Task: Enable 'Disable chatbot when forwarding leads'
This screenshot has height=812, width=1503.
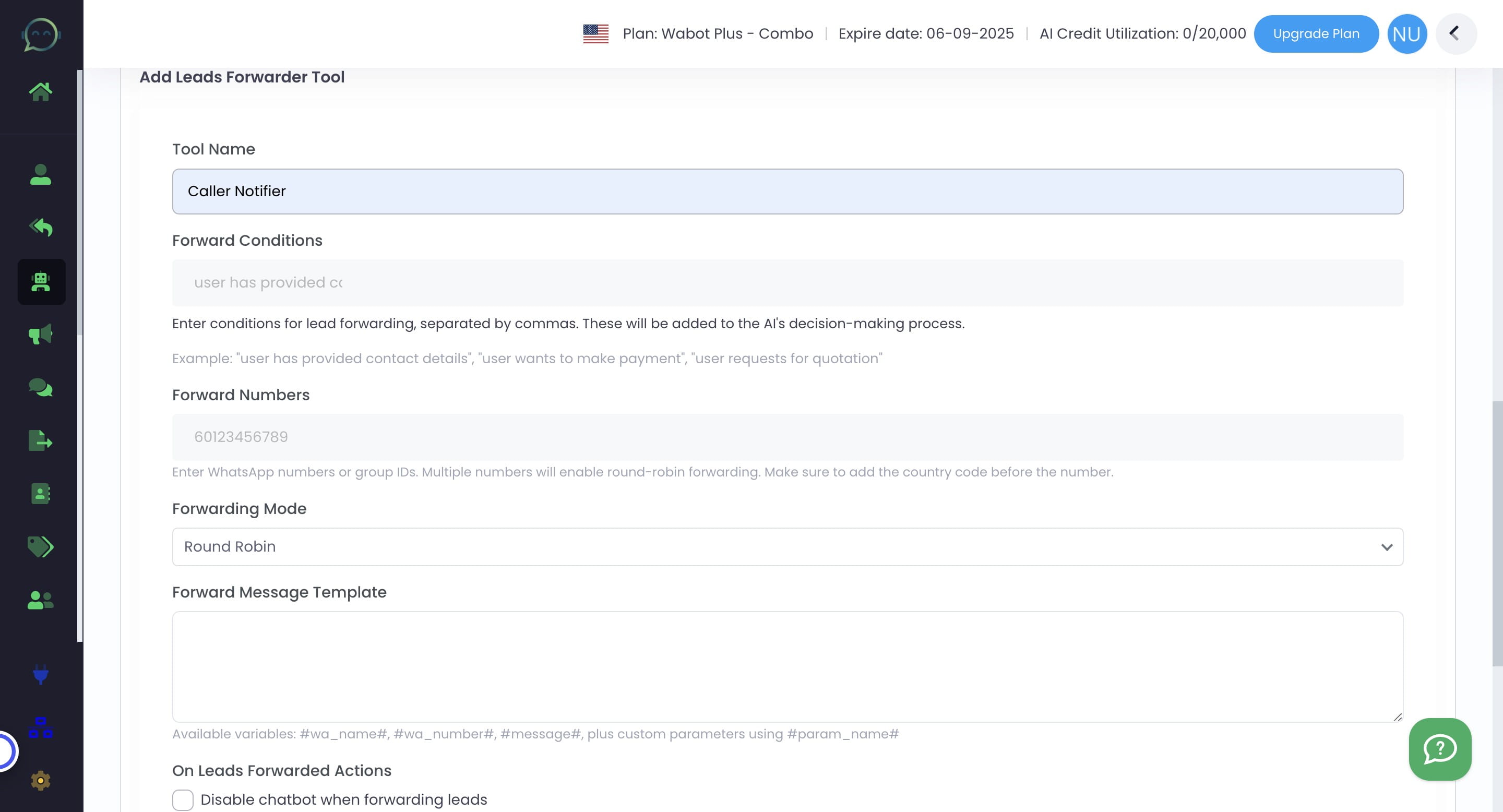Action: pos(183,800)
